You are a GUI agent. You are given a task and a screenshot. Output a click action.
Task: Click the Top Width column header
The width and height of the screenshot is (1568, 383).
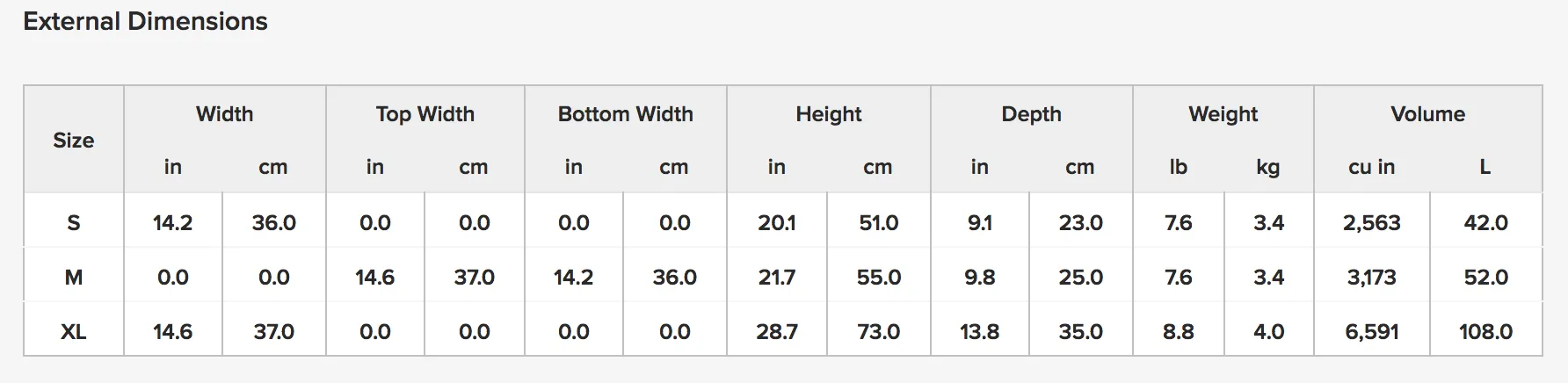(425, 114)
